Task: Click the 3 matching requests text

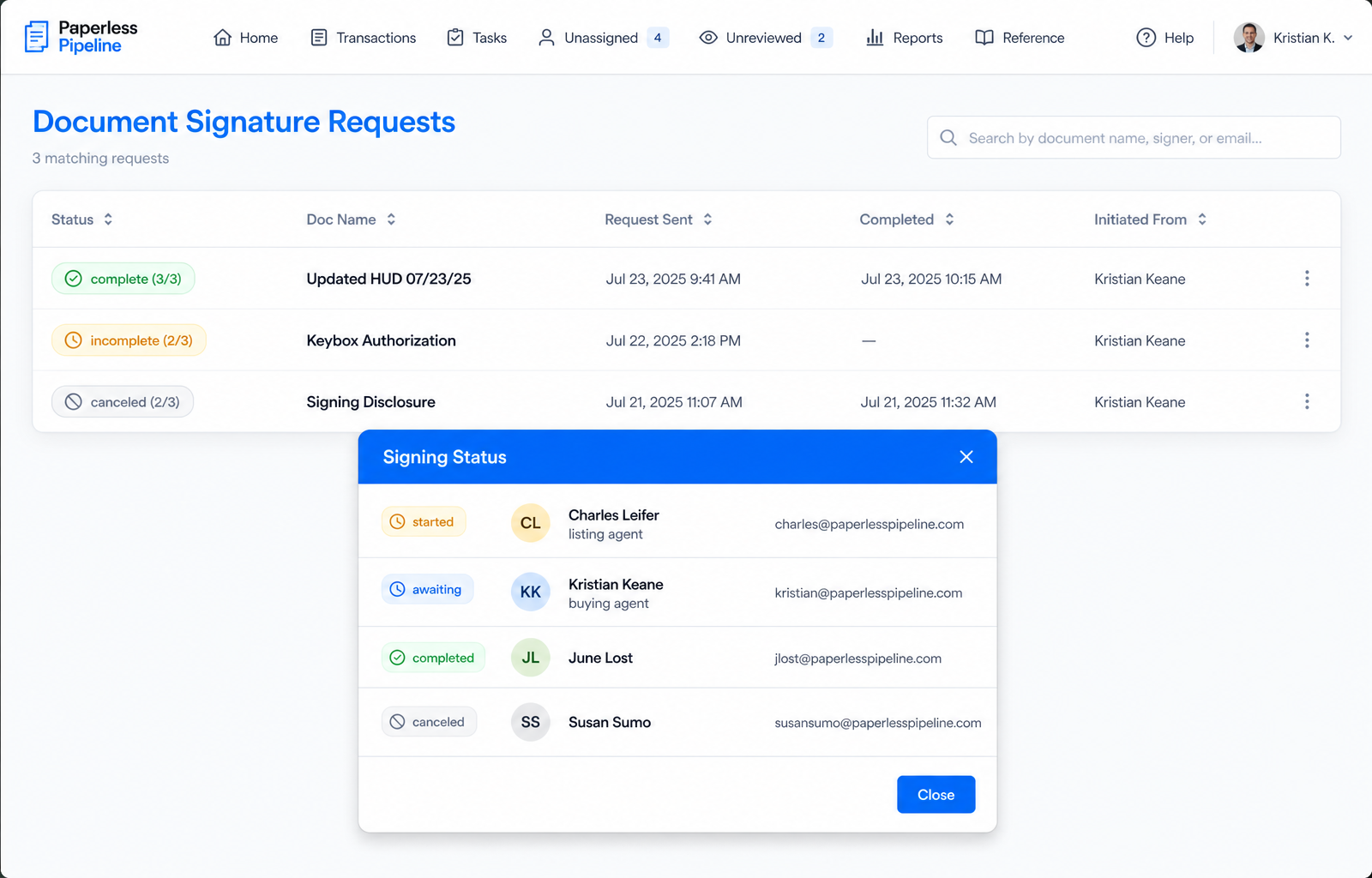Action: click(x=100, y=159)
